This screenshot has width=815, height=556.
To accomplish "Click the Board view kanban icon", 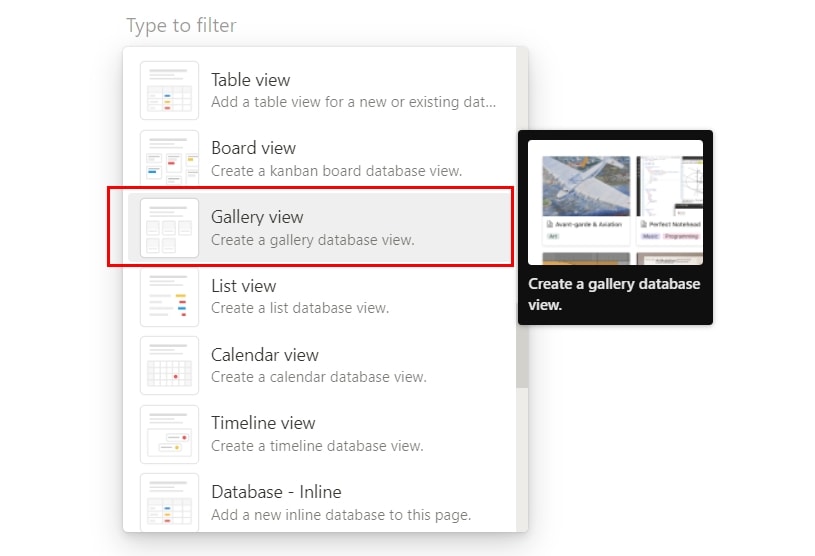I will tap(169, 158).
